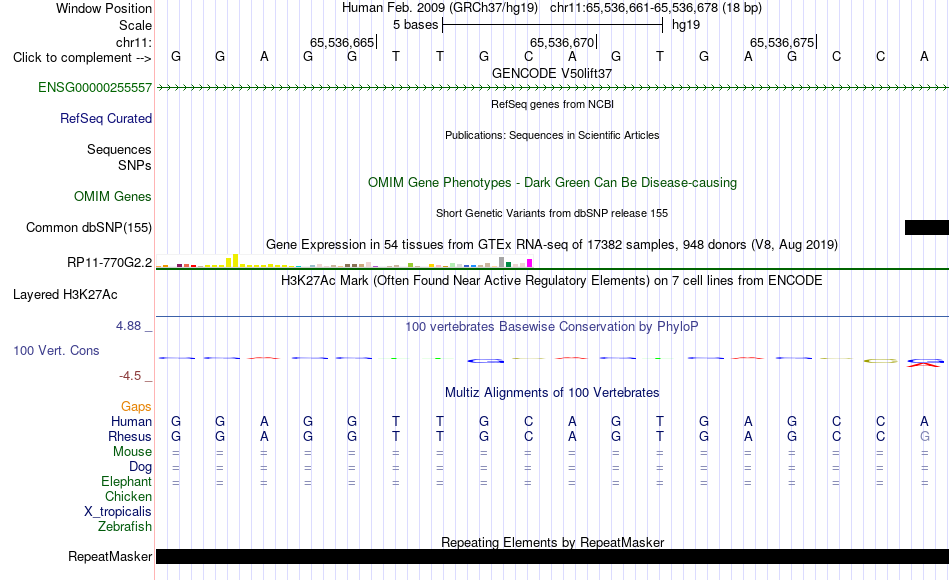Click the RepeatMasker track label
The image size is (950, 580).
(110, 556)
